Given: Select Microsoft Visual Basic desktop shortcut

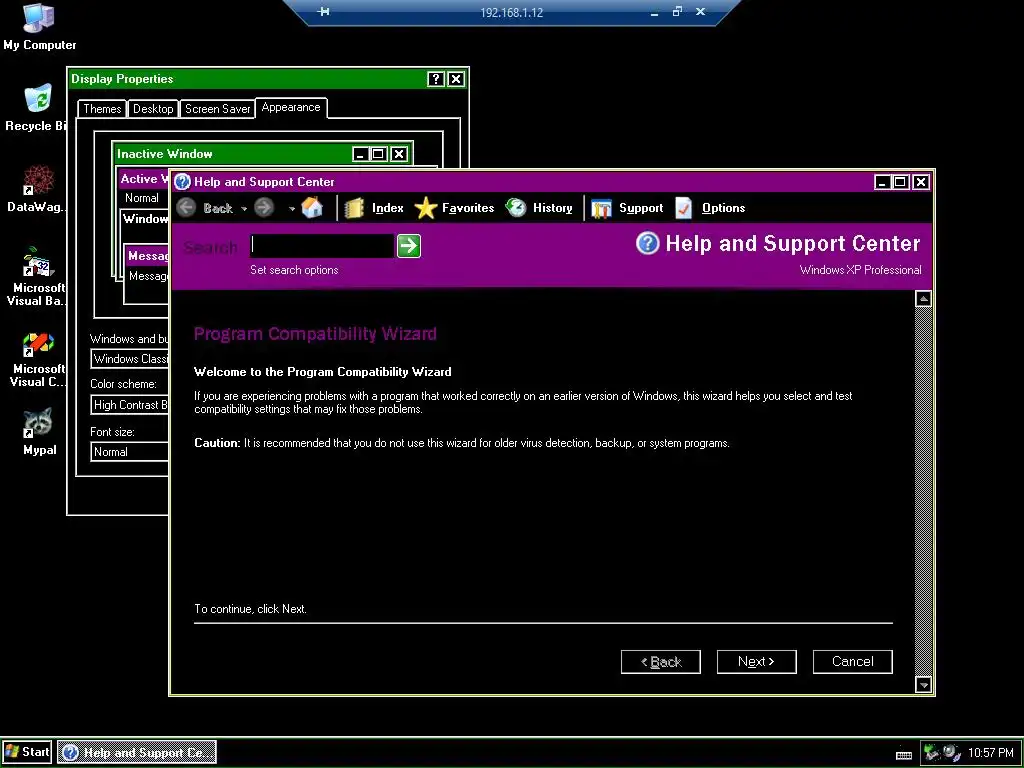Looking at the screenshot, I should pos(36,276).
